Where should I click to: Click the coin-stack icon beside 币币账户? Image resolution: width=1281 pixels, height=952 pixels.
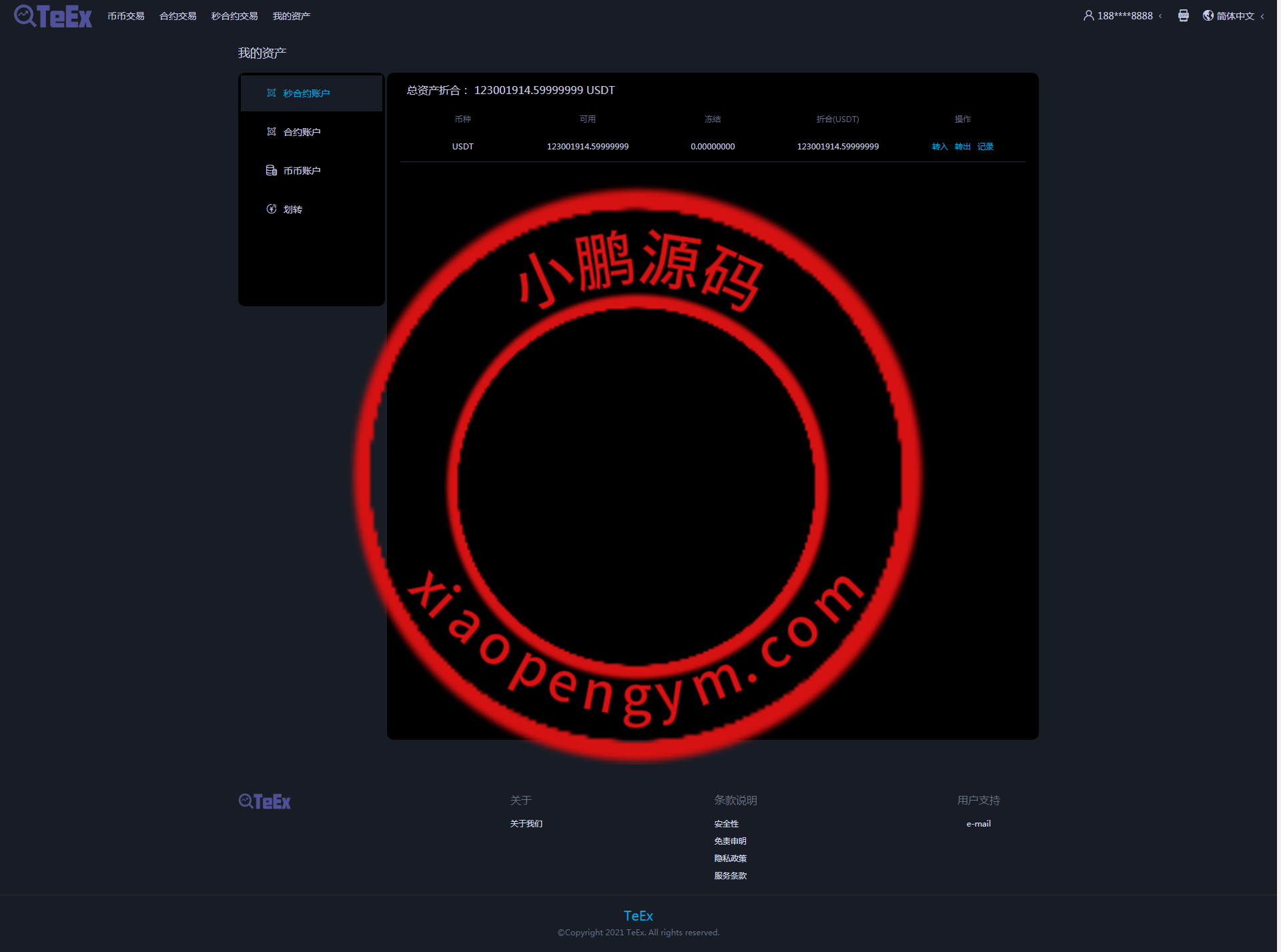[270, 170]
